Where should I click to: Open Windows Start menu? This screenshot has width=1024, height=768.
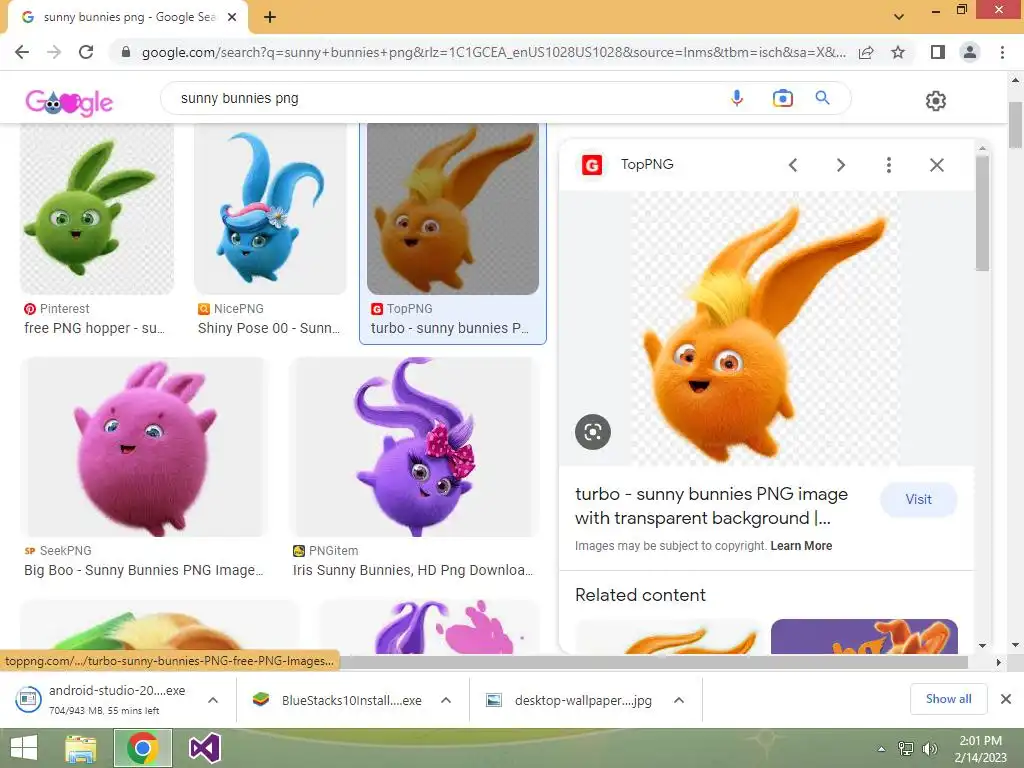coord(24,748)
